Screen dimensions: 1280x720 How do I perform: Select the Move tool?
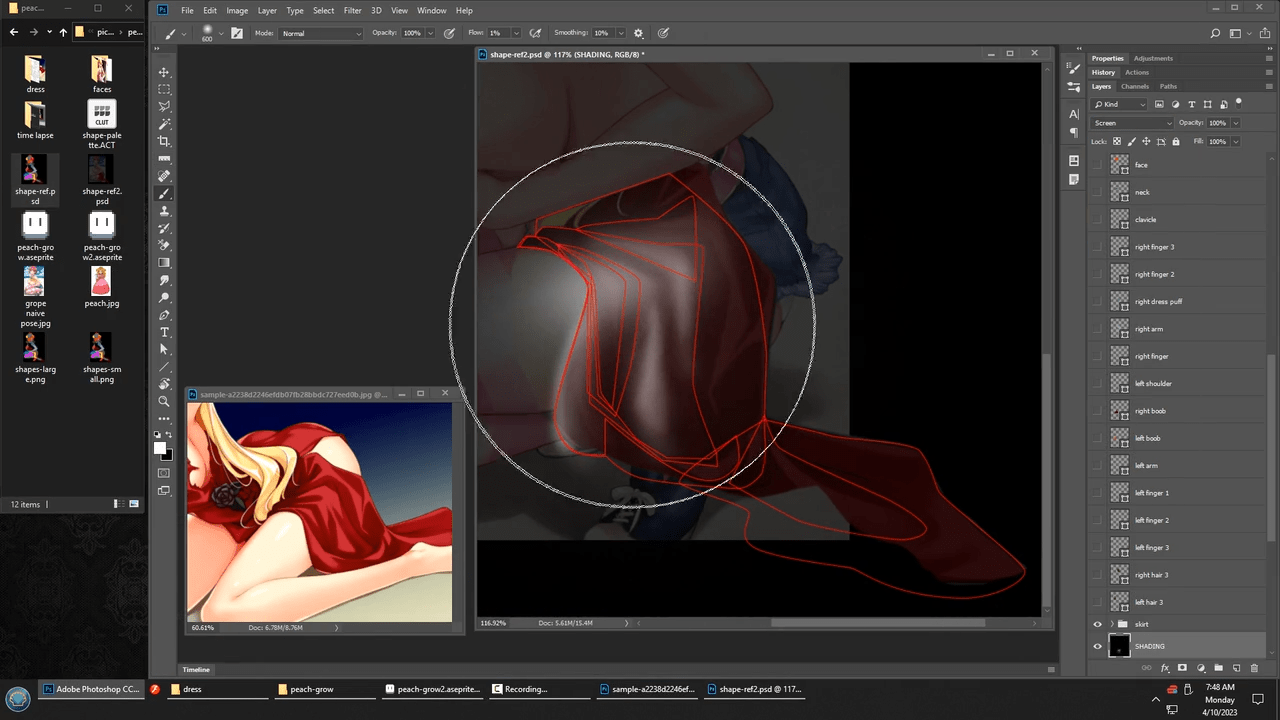pyautogui.click(x=164, y=73)
